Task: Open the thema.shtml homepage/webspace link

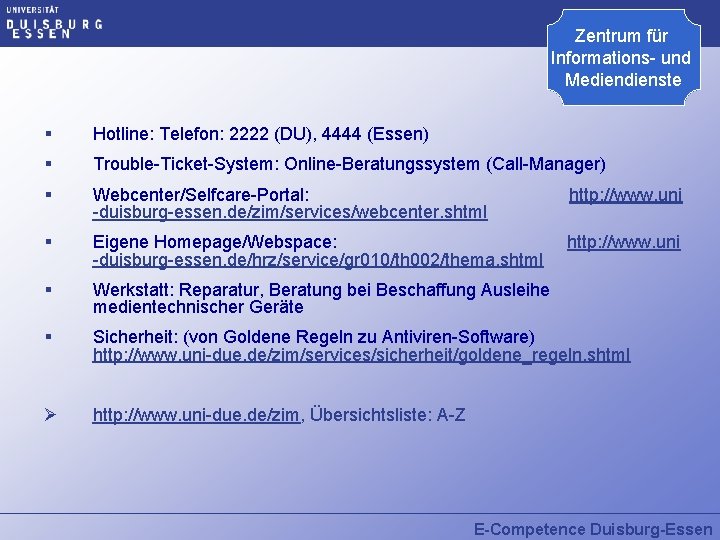Action: (x=318, y=260)
